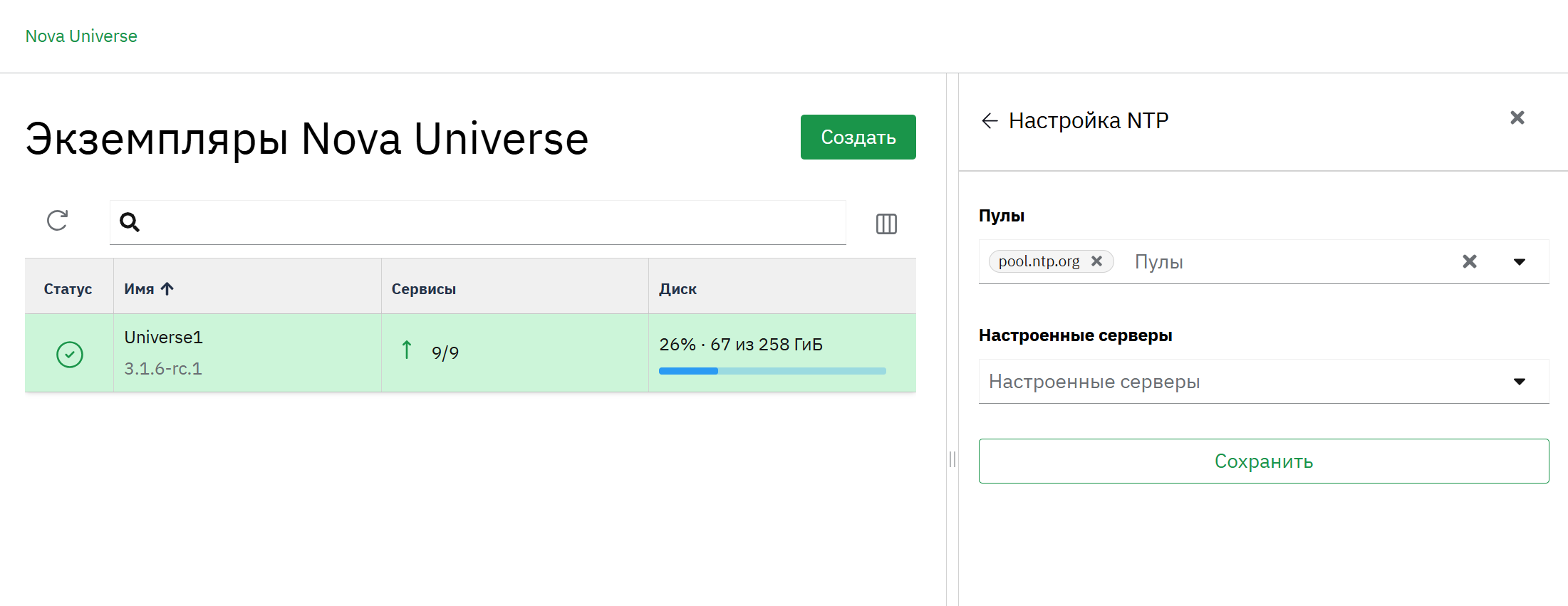This screenshot has width=1568, height=606.
Task: Go back from the NTP settings panel
Action: (x=990, y=121)
